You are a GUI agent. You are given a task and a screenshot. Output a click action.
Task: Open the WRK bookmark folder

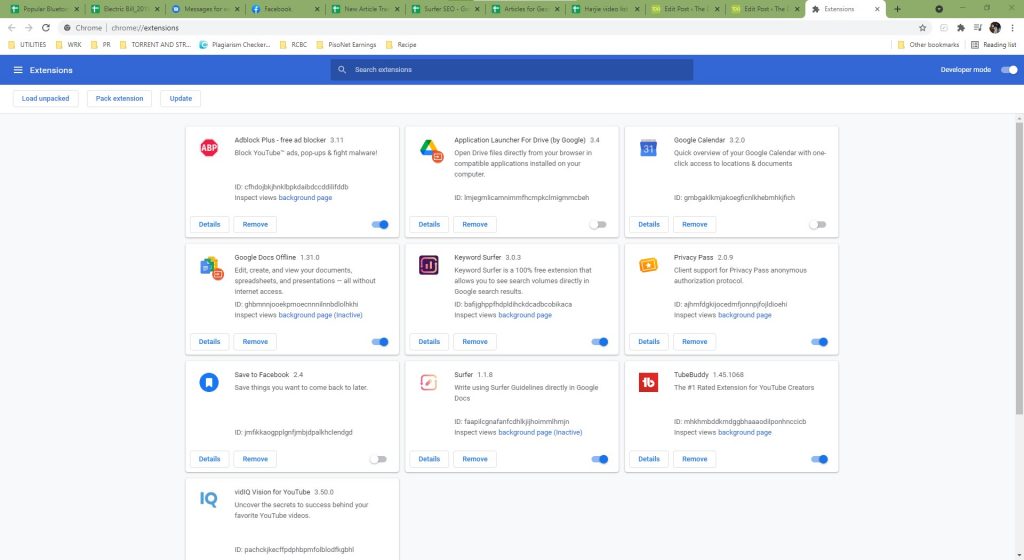pos(69,45)
